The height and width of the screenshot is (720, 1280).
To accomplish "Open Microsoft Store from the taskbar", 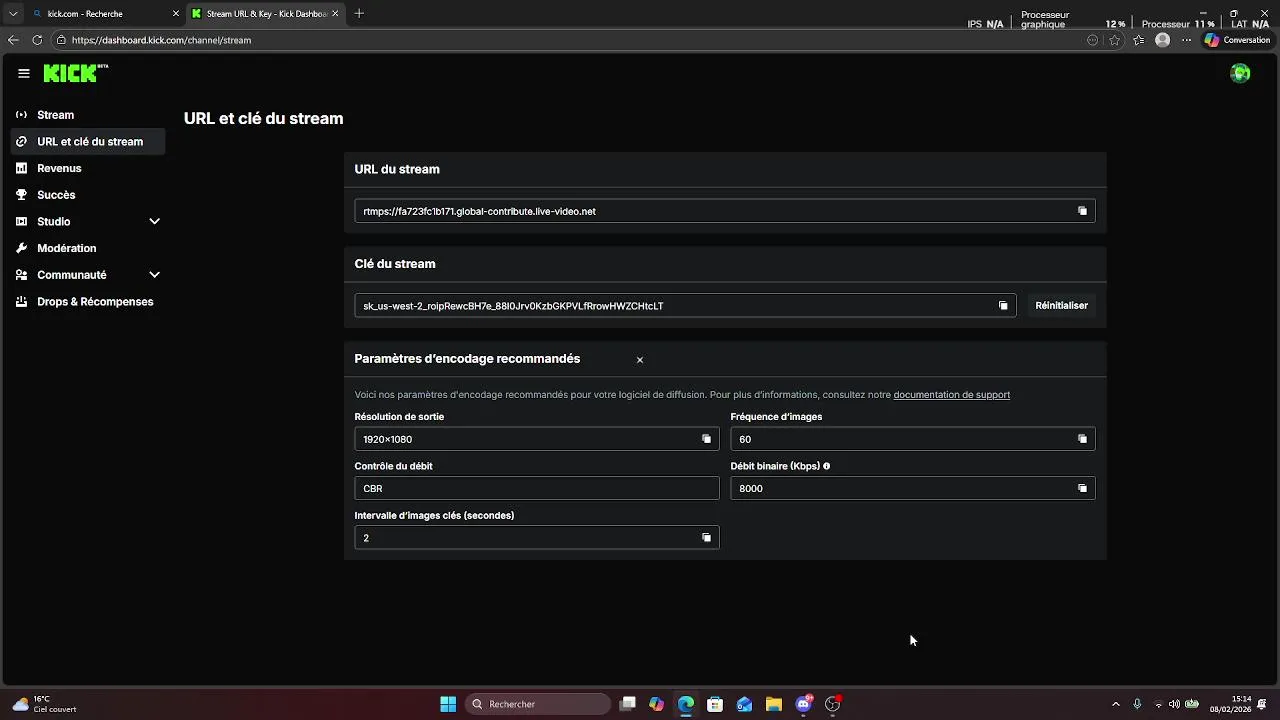I will pos(715,704).
